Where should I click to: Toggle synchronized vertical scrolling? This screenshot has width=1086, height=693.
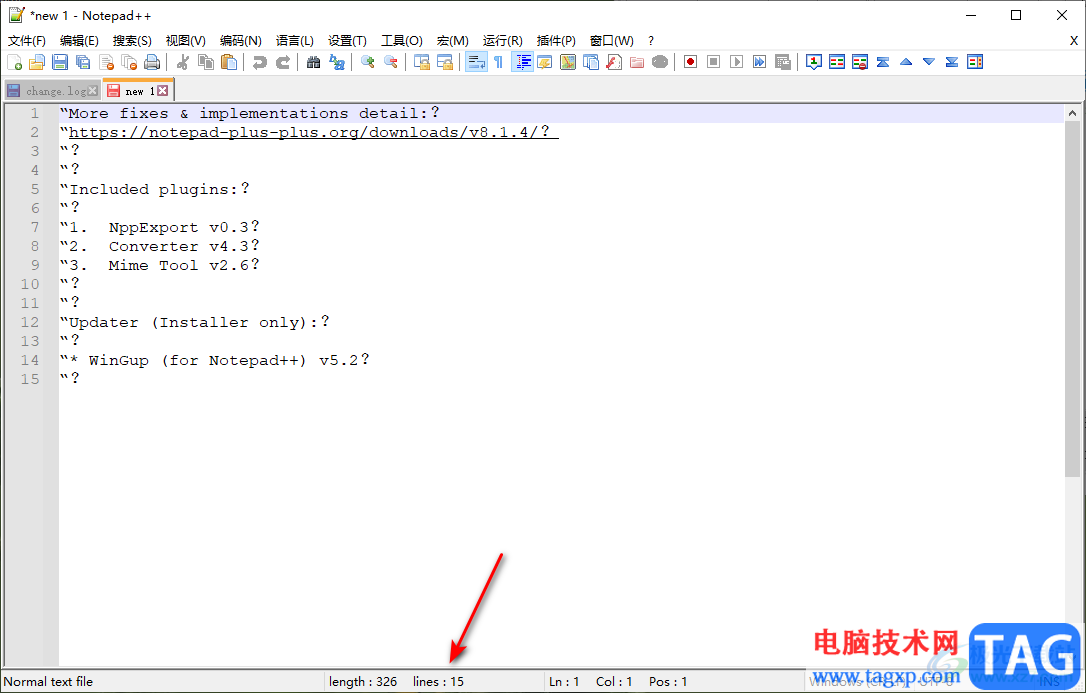tap(422, 62)
